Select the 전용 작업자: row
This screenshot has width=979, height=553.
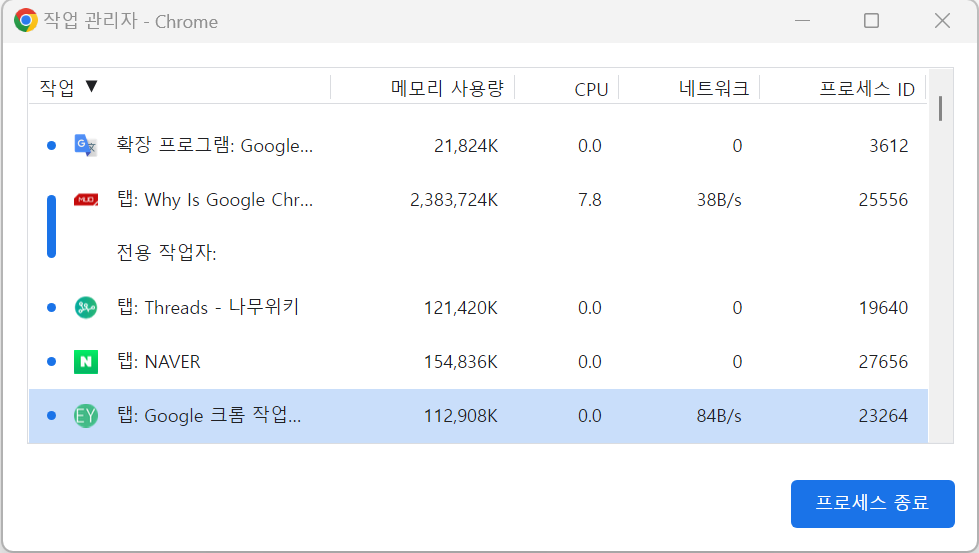click(x=478, y=253)
